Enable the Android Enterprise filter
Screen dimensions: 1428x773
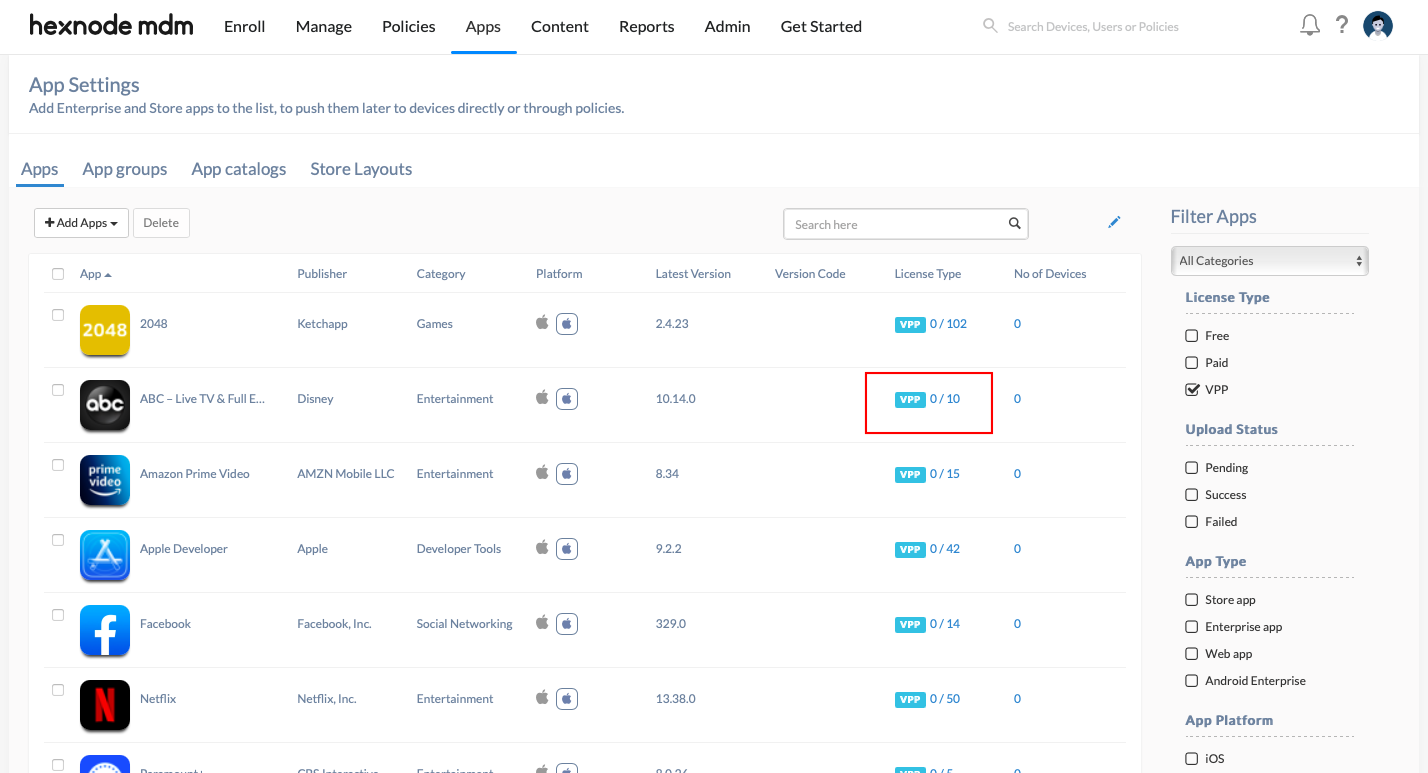(1192, 681)
